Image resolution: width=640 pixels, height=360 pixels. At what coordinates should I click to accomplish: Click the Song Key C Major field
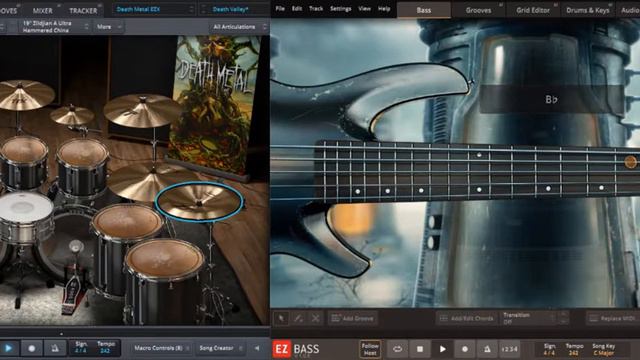tap(604, 349)
